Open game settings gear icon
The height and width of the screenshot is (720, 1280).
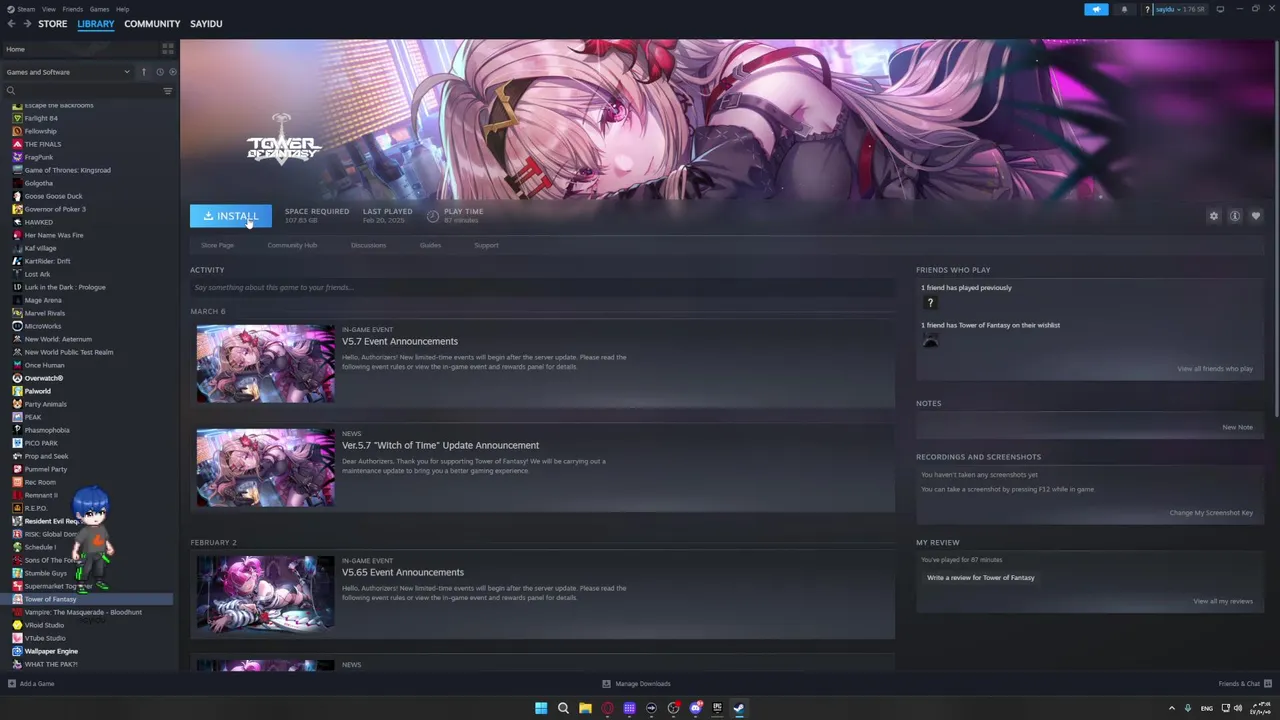coord(1214,216)
